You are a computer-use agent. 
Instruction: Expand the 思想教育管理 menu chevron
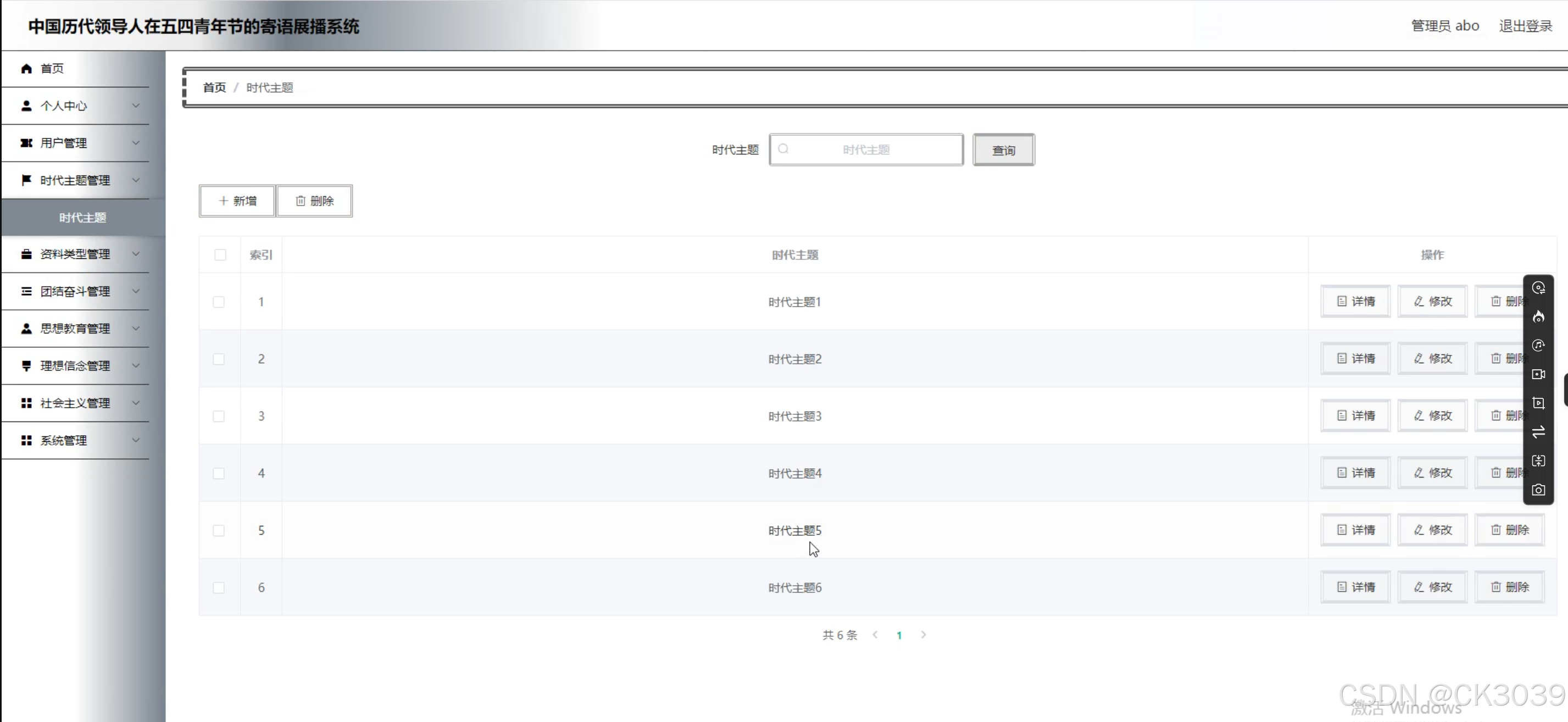point(136,329)
